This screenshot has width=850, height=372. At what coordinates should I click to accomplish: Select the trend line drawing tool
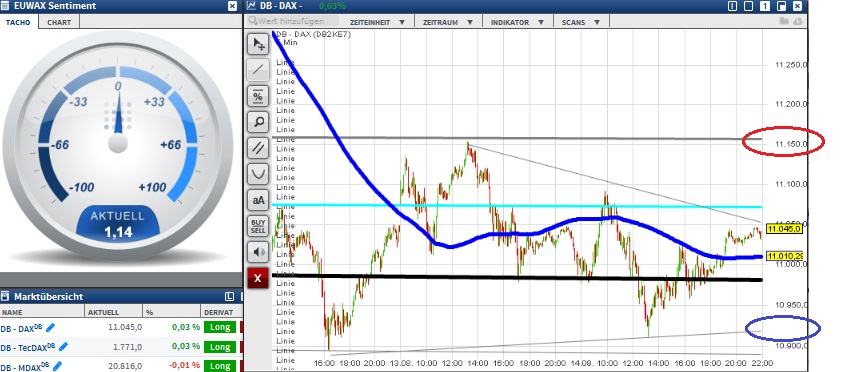259,70
